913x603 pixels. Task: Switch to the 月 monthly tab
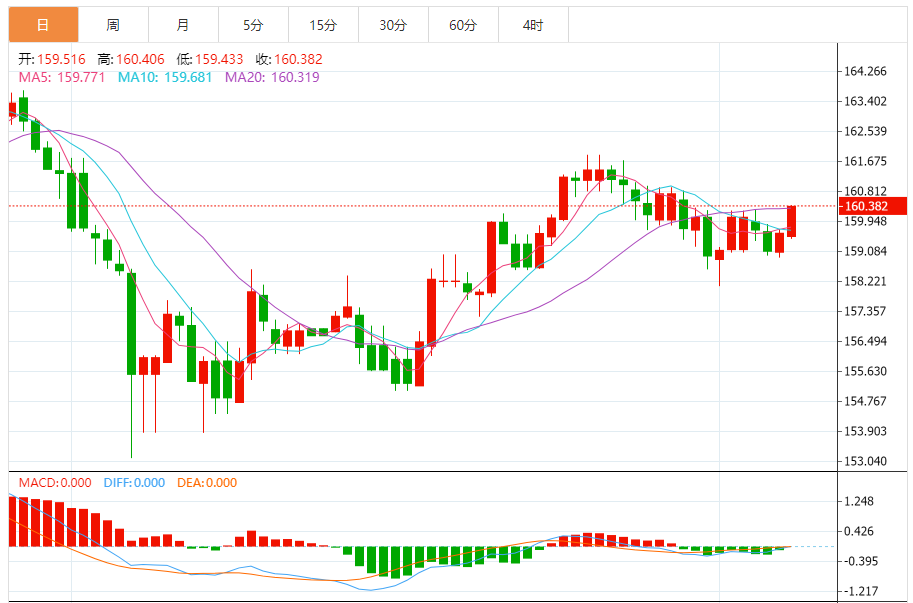tap(183, 25)
